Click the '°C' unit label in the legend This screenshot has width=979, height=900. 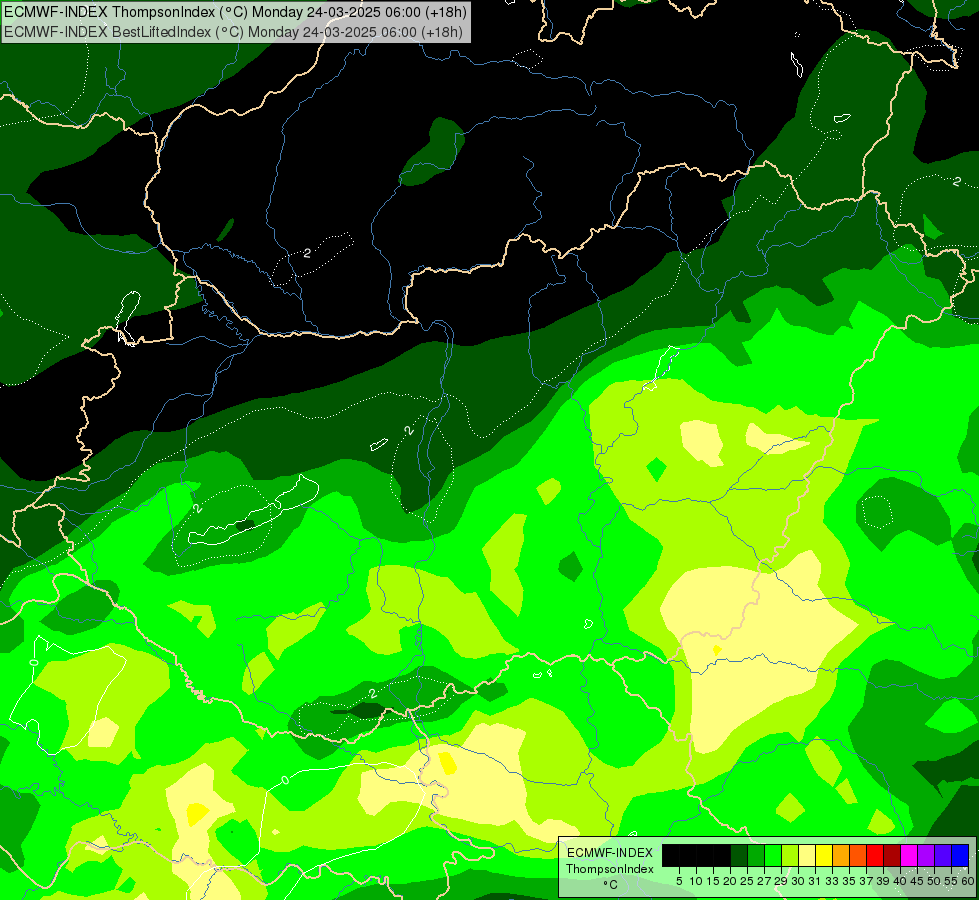click(x=610, y=885)
